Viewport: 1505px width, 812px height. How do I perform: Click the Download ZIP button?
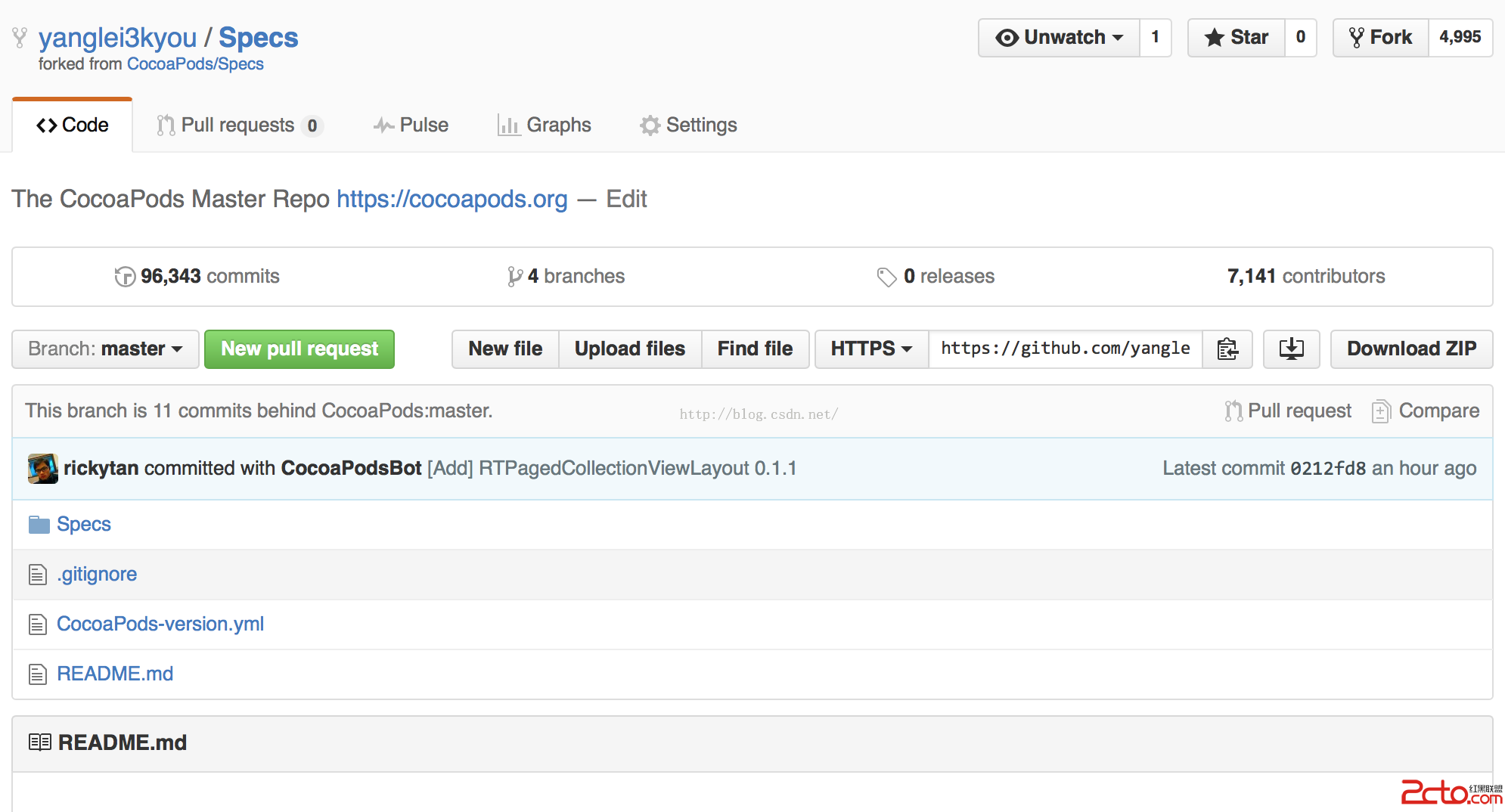[1411, 349]
